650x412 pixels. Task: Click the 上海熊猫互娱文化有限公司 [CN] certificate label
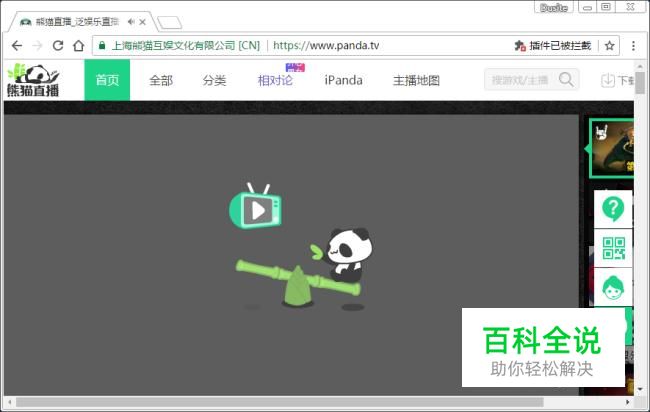(186, 46)
